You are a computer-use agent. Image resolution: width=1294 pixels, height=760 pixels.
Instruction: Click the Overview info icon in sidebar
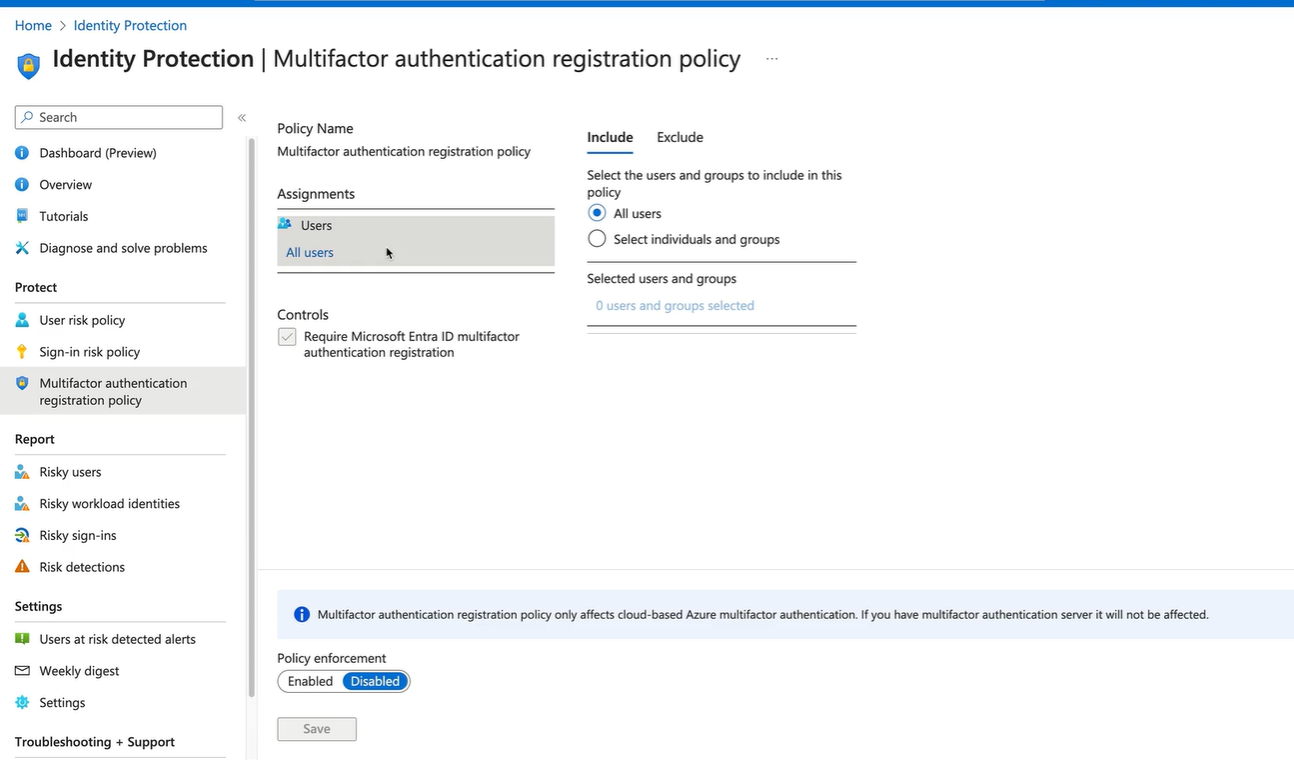click(22, 185)
